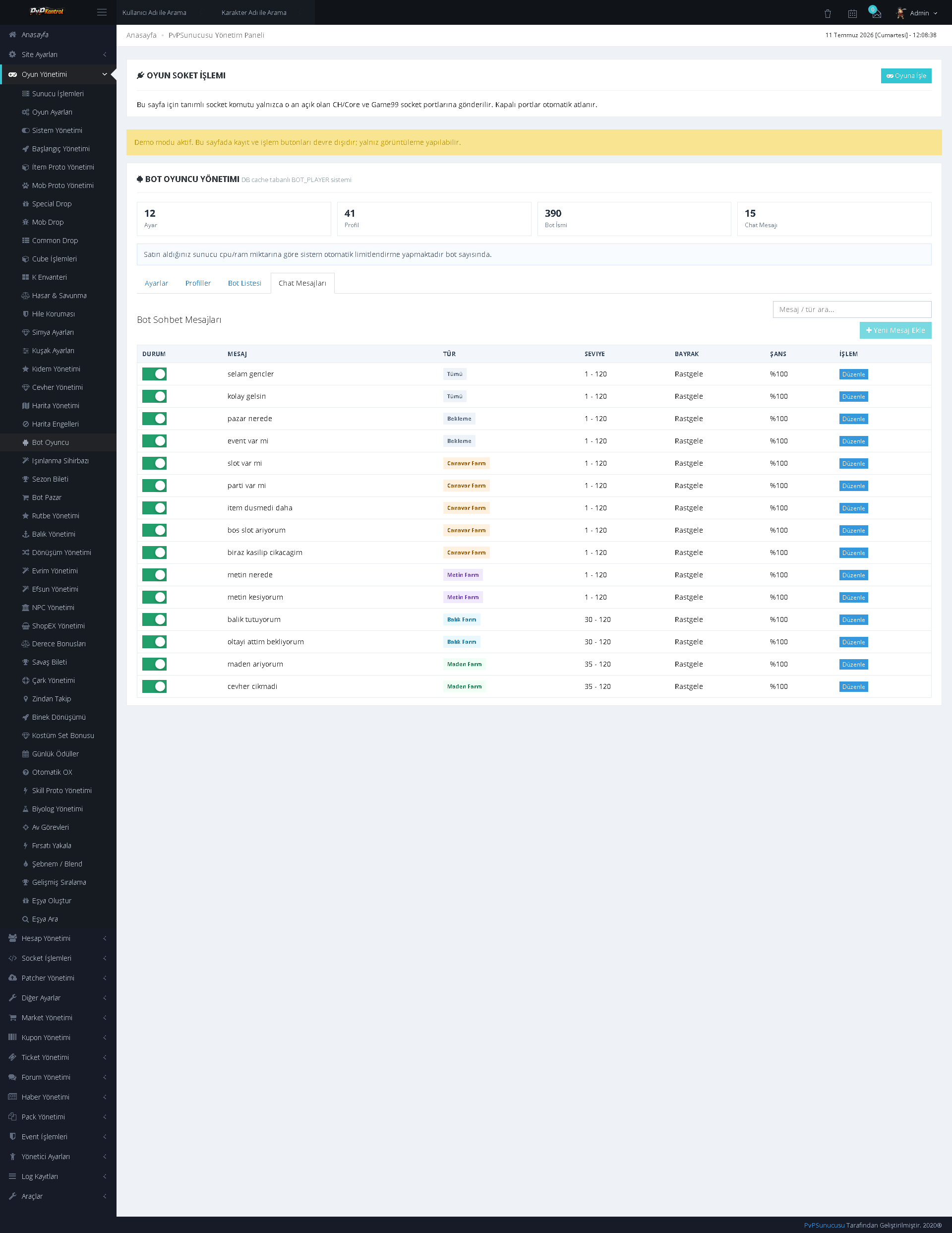This screenshot has width=952, height=1233.
Task: Switch to the Bot Listesi tab
Action: tap(244, 283)
